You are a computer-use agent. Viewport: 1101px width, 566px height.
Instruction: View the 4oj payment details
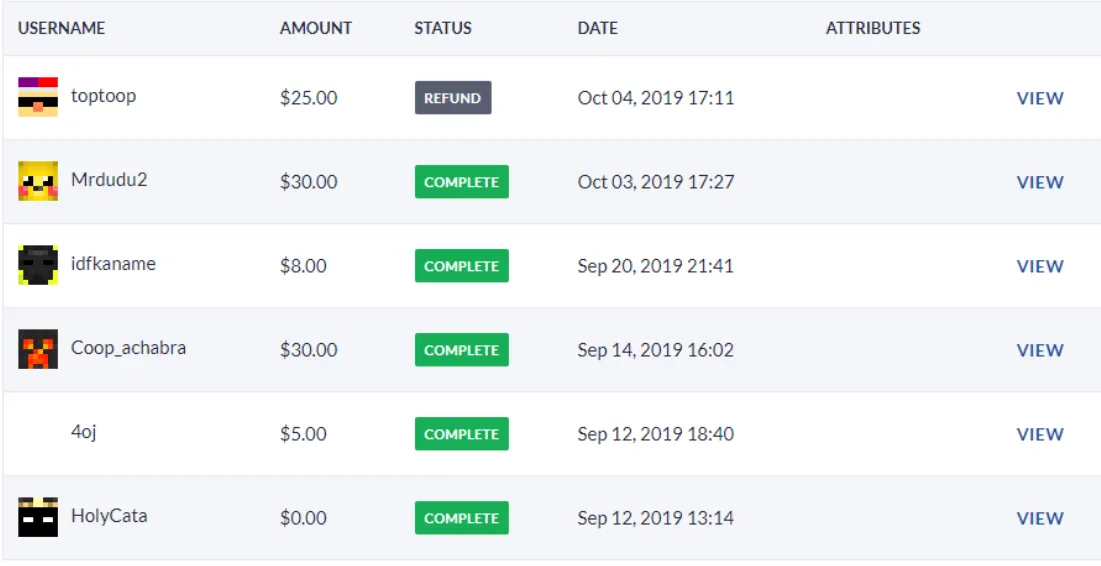[x=1039, y=434]
